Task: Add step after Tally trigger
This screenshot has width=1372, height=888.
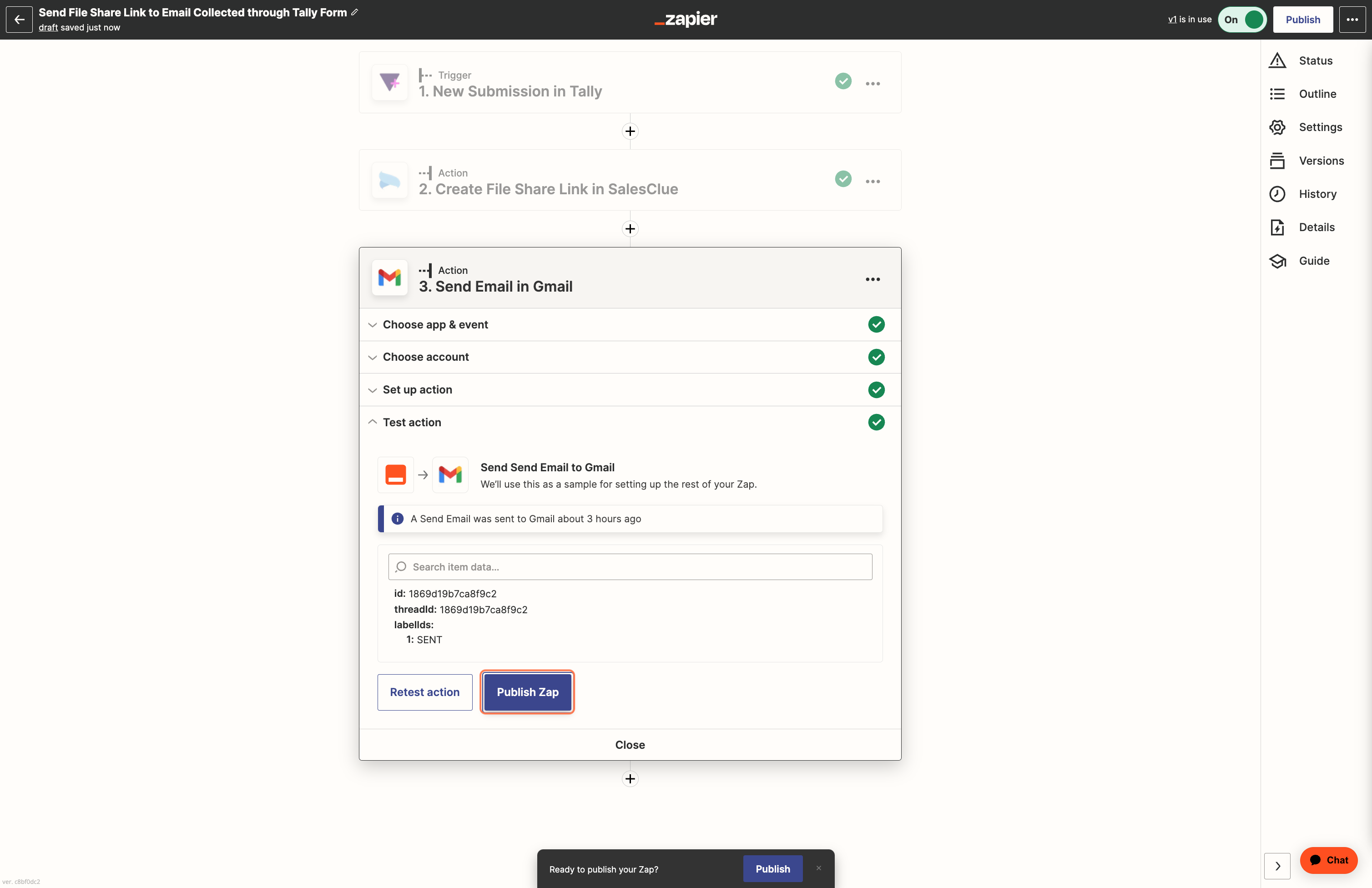Action: (630, 131)
